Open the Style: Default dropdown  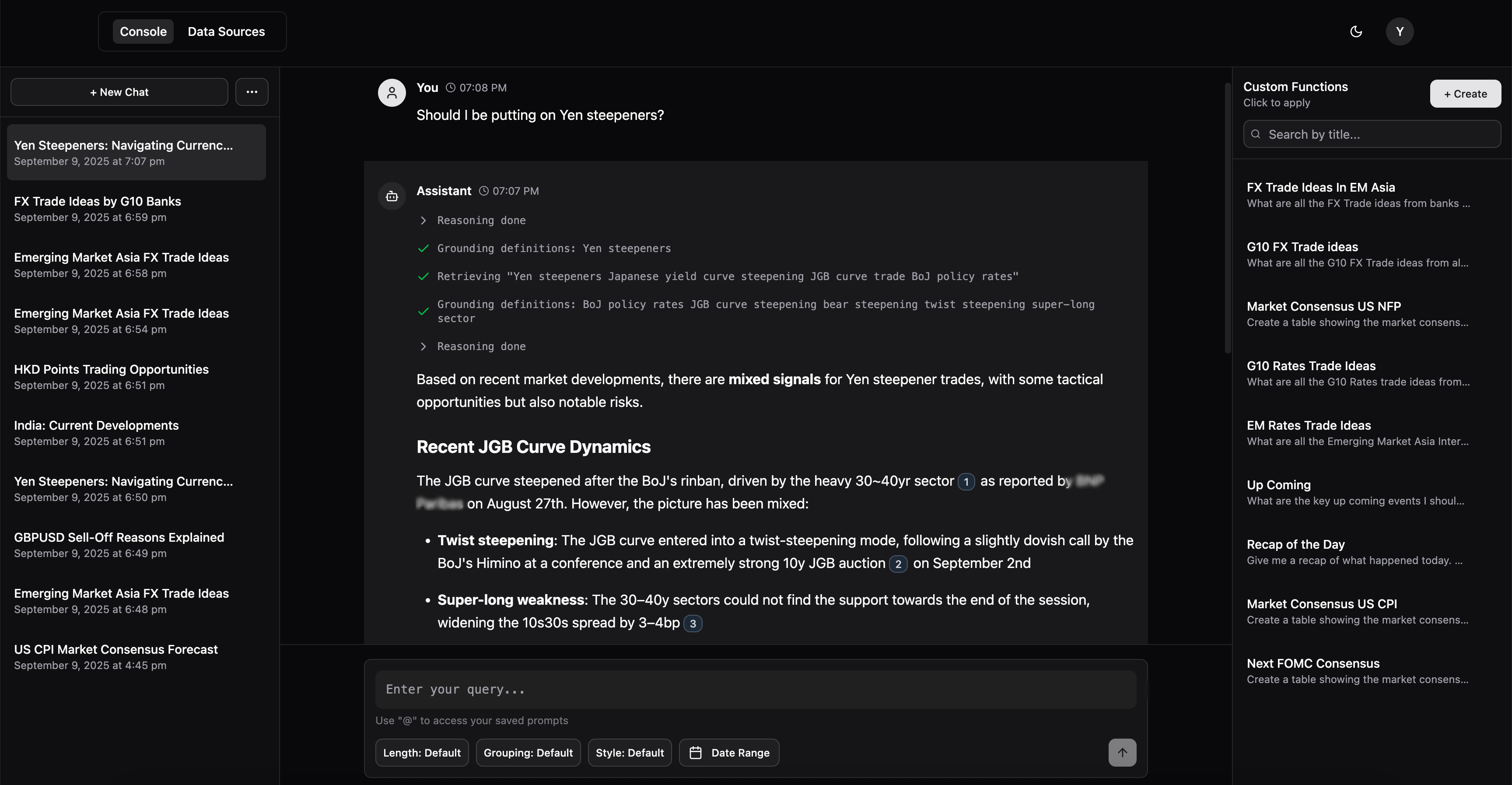click(x=629, y=752)
